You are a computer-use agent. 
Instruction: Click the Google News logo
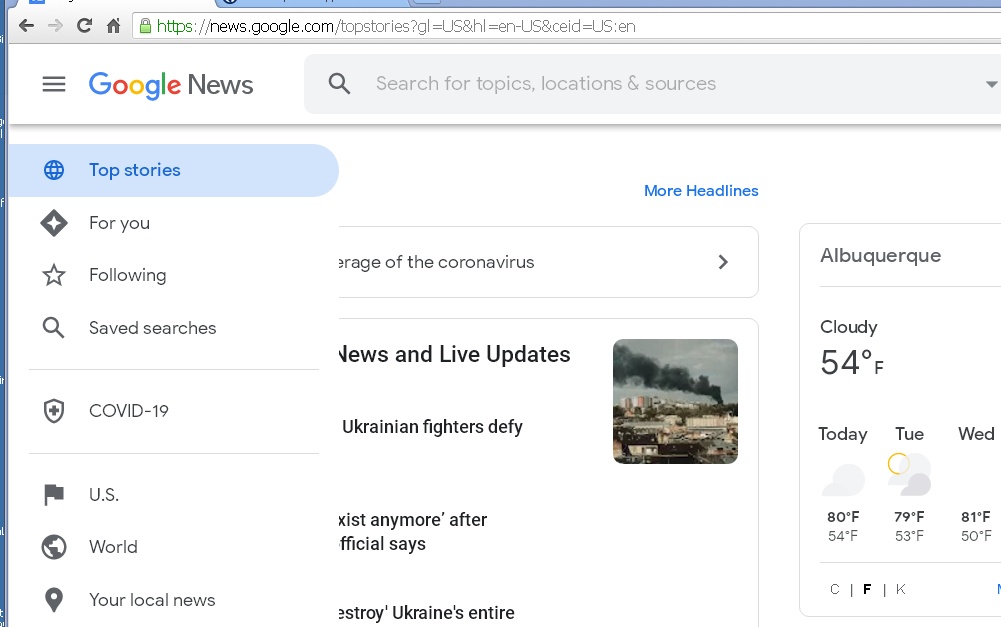tap(170, 85)
